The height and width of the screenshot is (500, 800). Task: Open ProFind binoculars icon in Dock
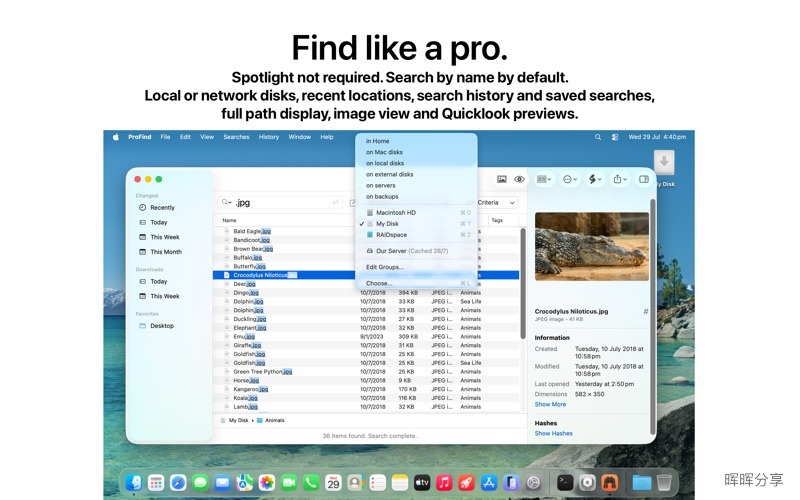[x=610, y=482]
